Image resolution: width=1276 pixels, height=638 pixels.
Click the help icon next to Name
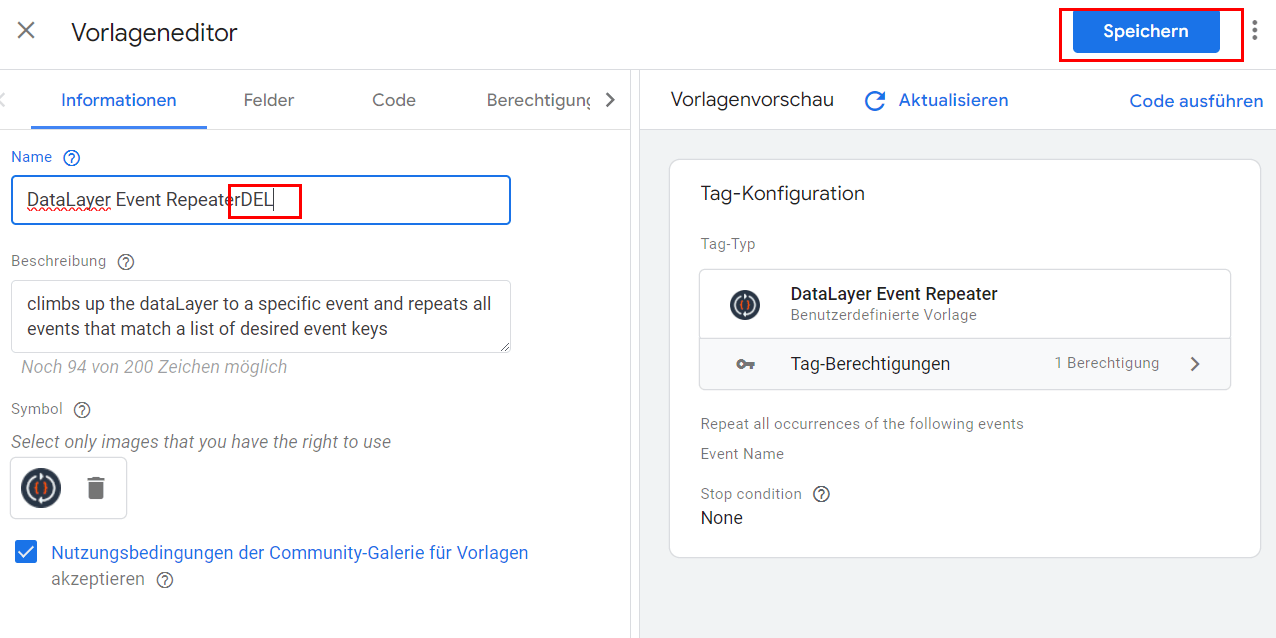(x=71, y=158)
